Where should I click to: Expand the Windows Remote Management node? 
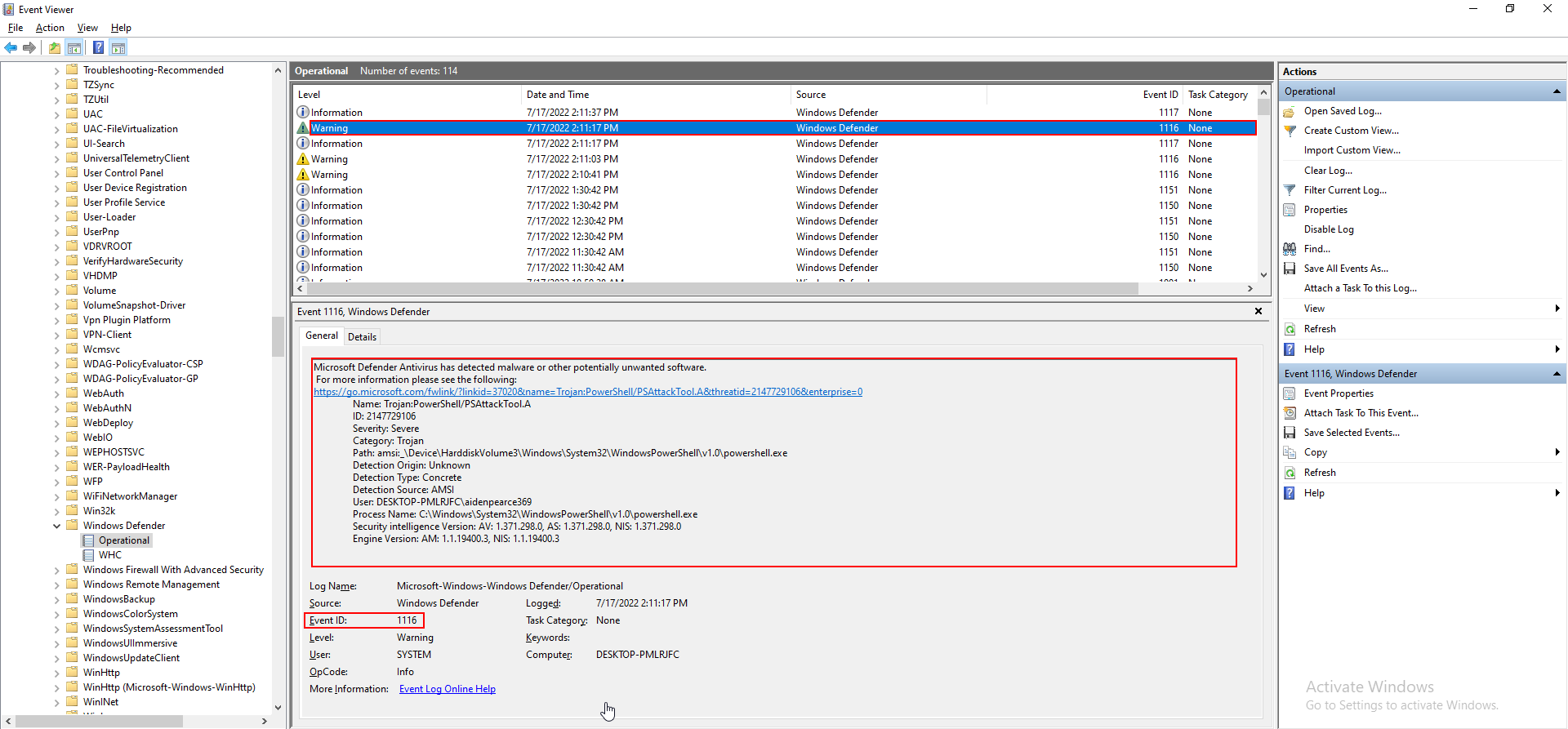pyautogui.click(x=56, y=585)
